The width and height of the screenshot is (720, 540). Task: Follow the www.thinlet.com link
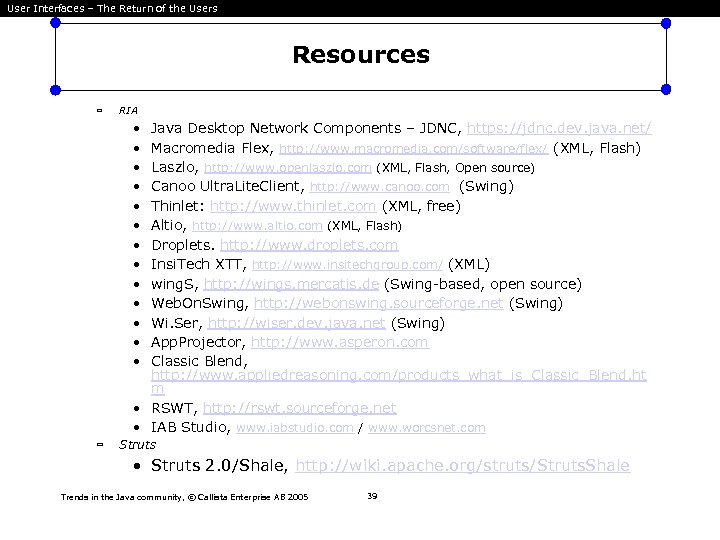pyautogui.click(x=293, y=206)
